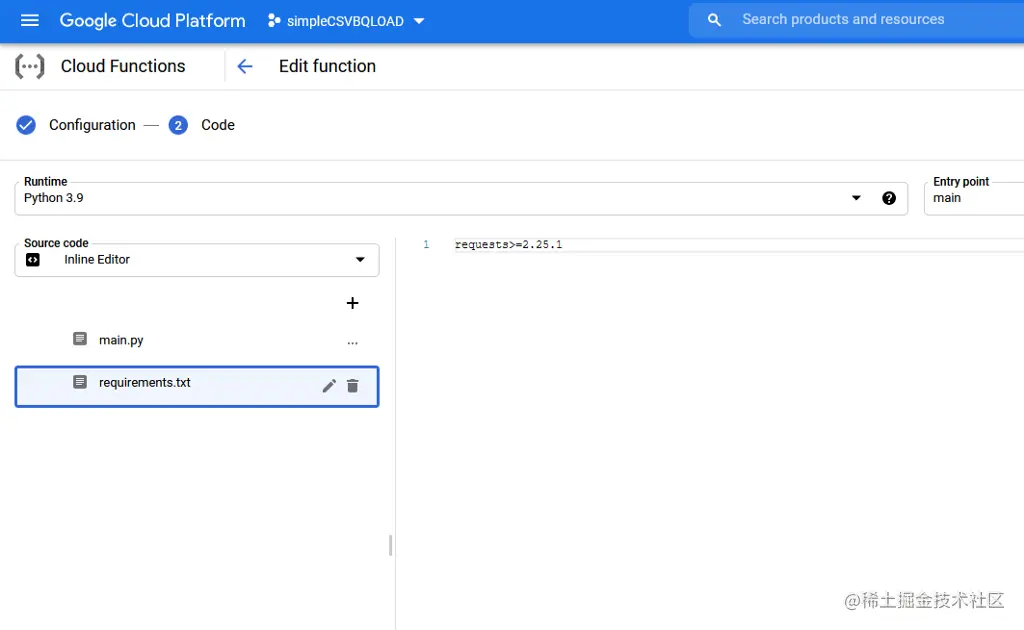Click the Edit function page title
The height and width of the screenshot is (630, 1024).
[327, 66]
